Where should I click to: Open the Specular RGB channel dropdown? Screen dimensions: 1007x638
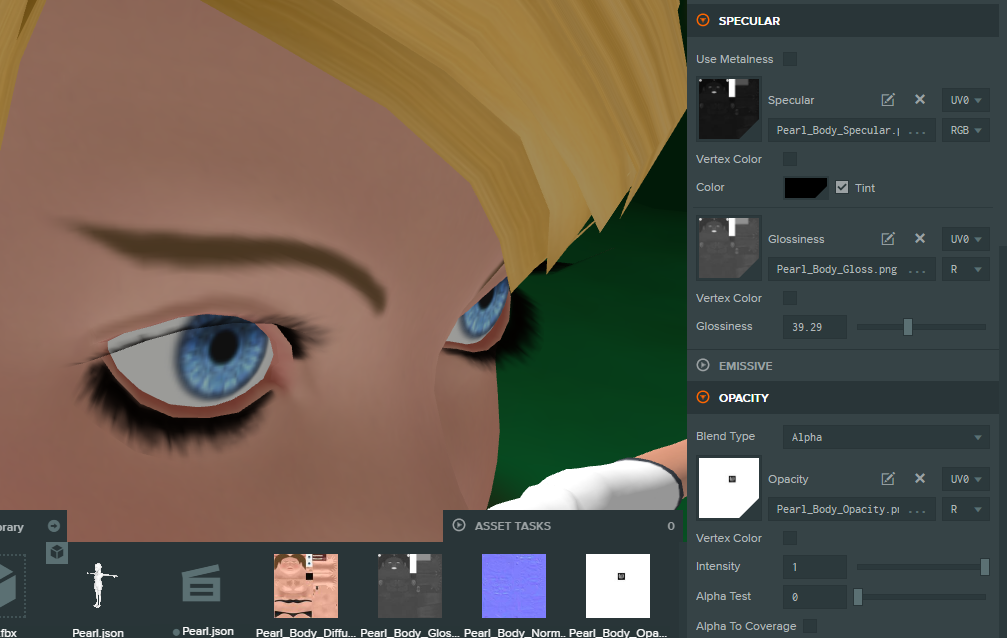[x=965, y=130]
